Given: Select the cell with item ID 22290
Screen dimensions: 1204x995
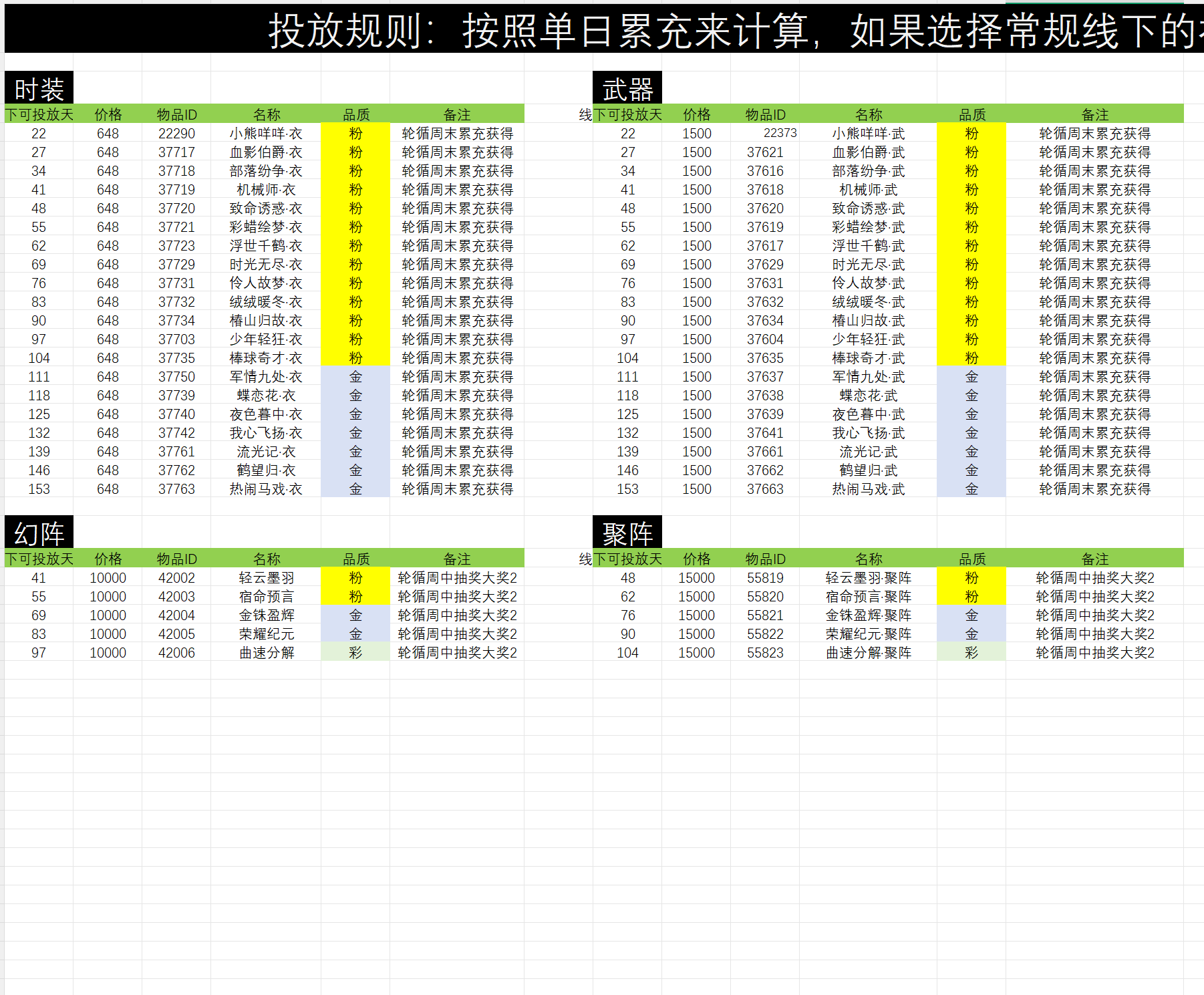Looking at the screenshot, I should [x=176, y=134].
